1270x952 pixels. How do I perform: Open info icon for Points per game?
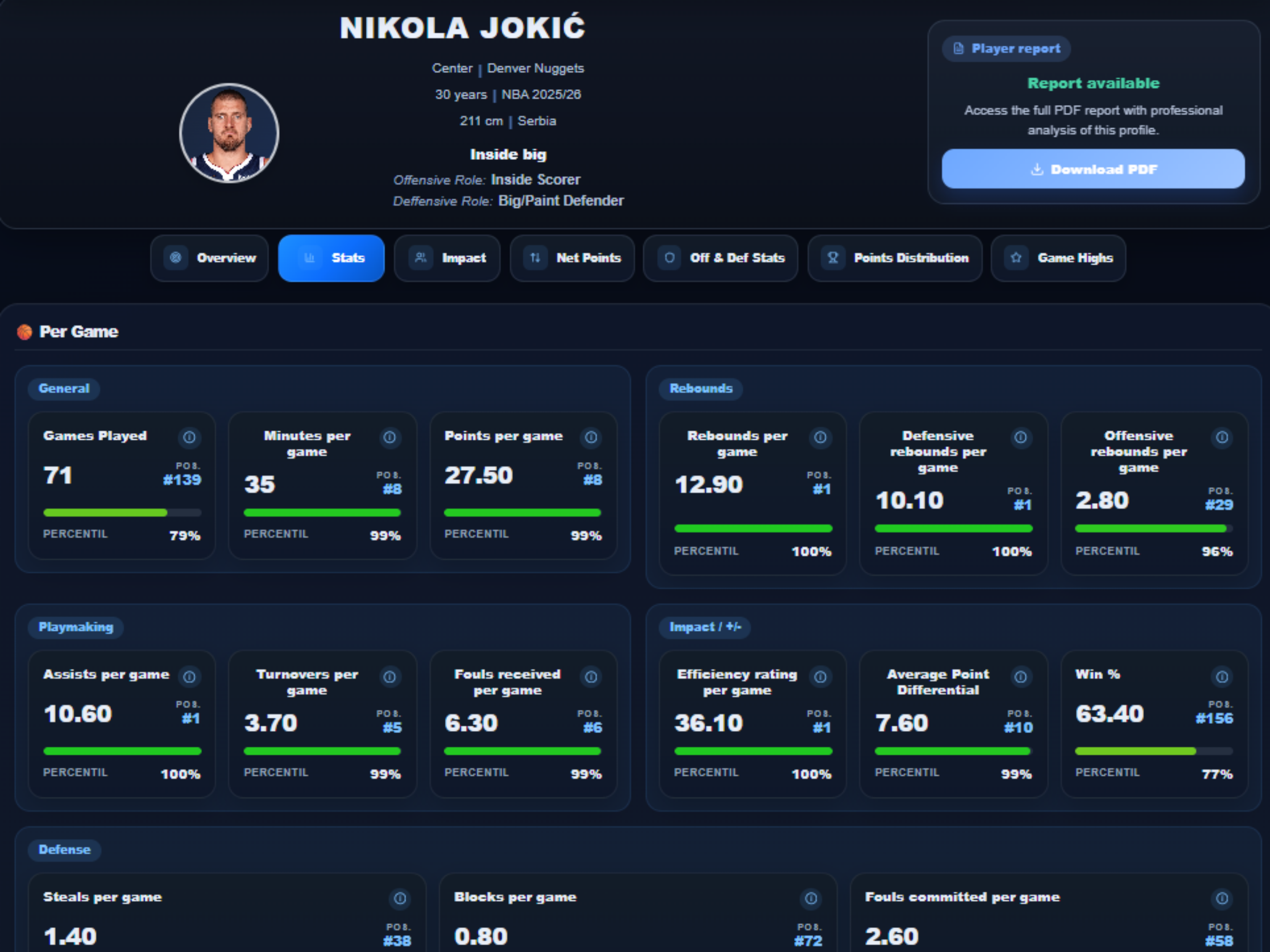[591, 437]
